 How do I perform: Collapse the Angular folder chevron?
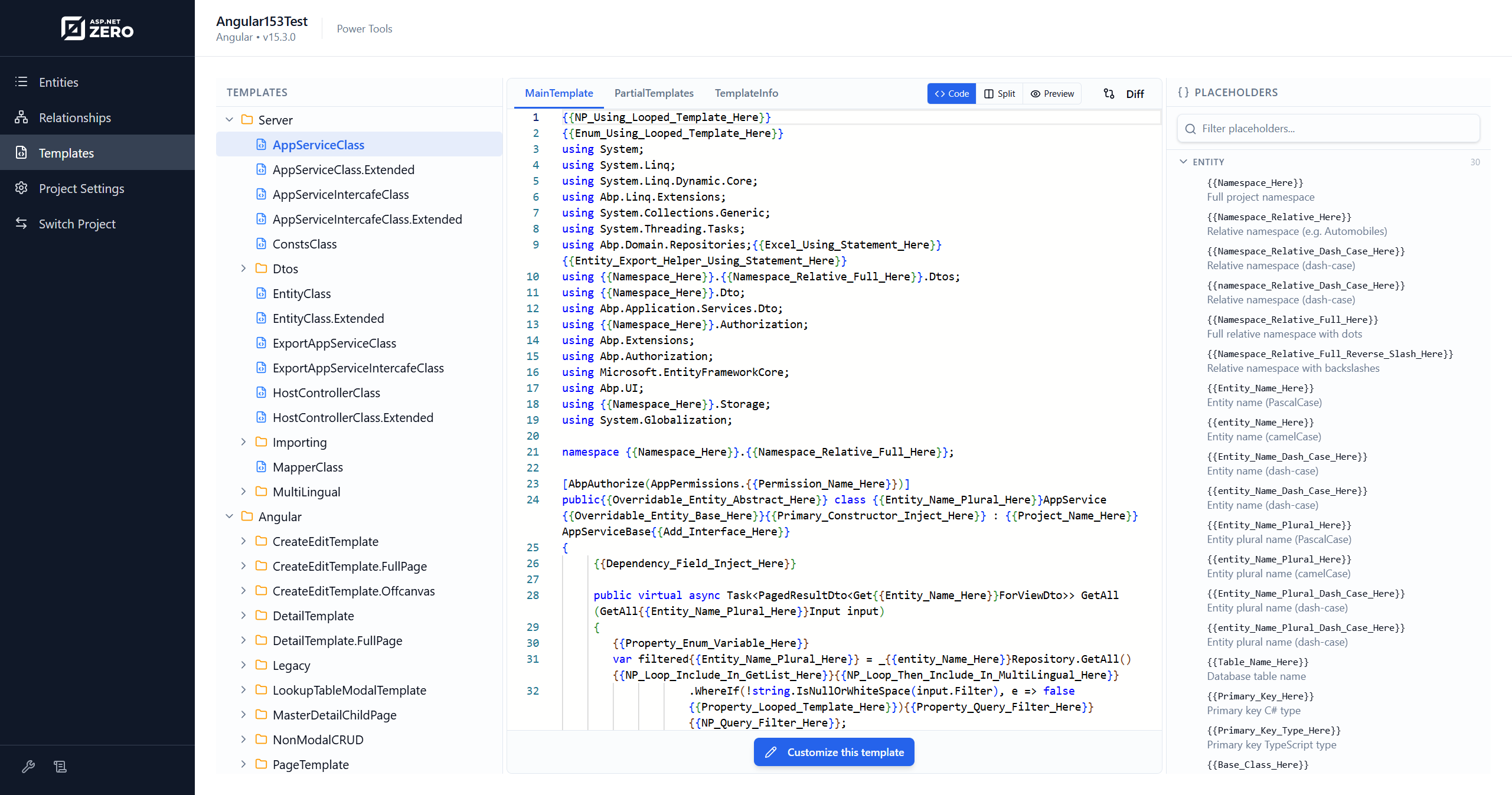pyautogui.click(x=230, y=516)
